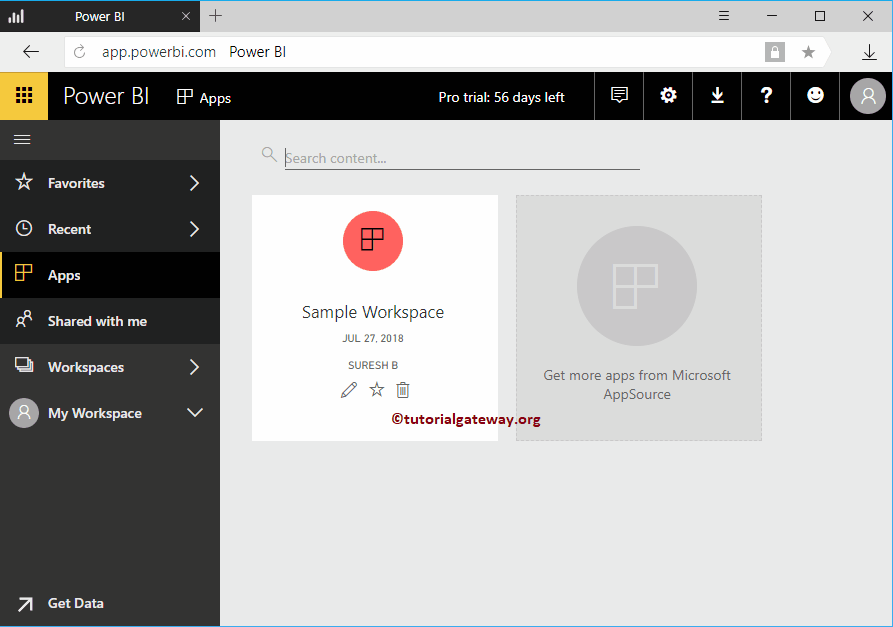893x627 pixels.
Task: Click the lock icon in address bar
Action: point(775,52)
